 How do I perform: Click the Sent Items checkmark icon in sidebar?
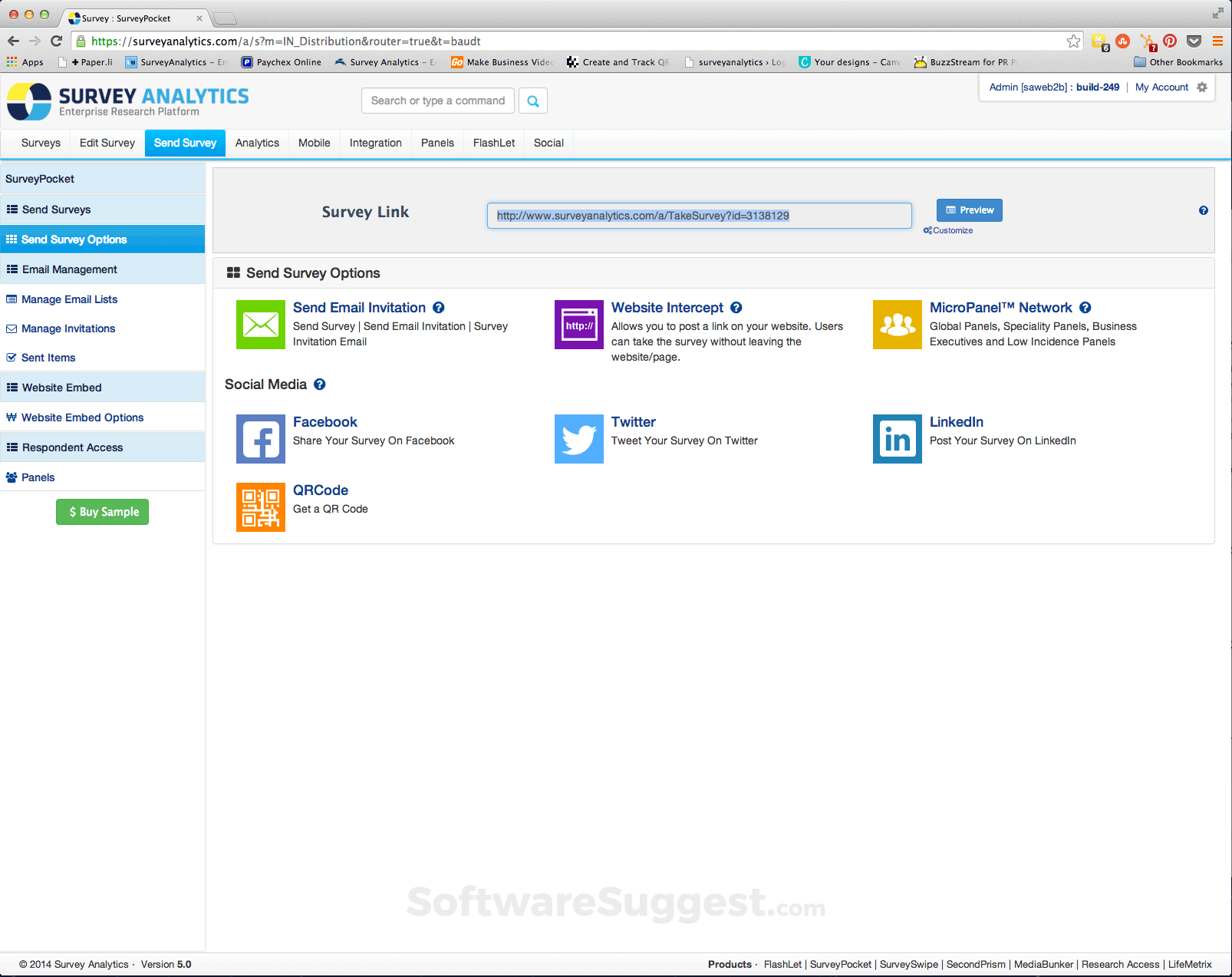click(12, 357)
